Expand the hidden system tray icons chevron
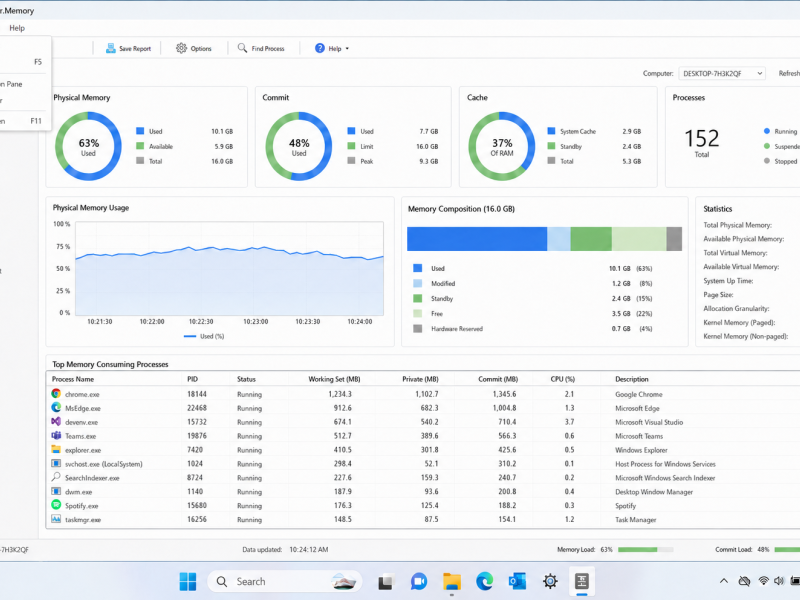 (723, 581)
